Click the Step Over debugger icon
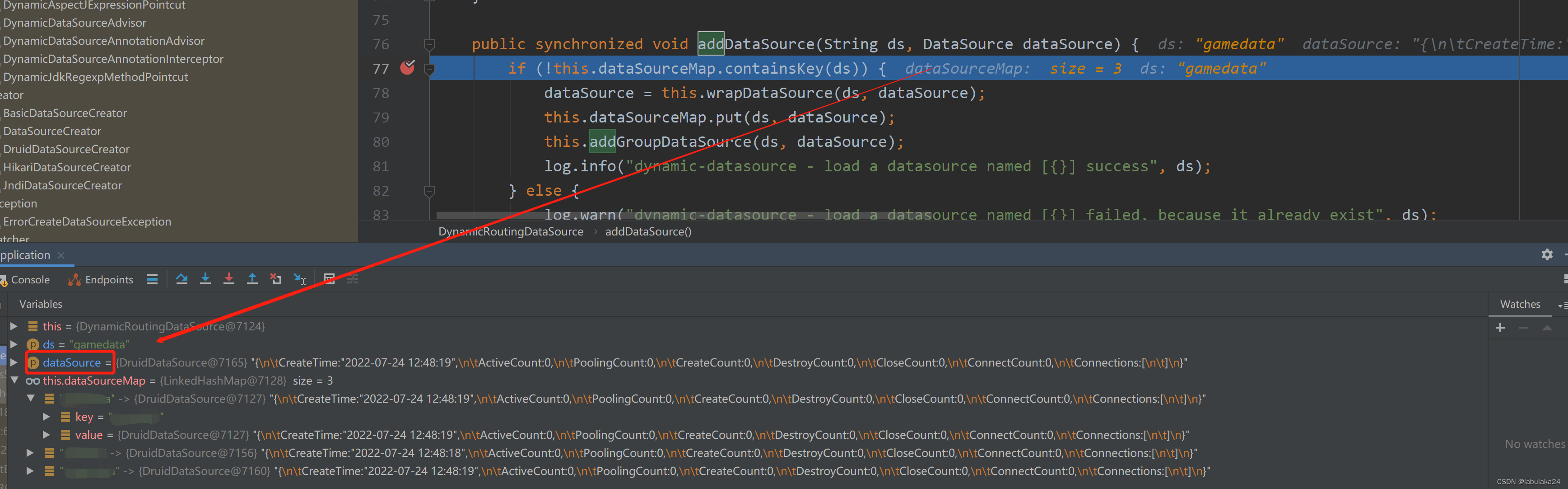This screenshot has width=1568, height=489. click(x=181, y=279)
